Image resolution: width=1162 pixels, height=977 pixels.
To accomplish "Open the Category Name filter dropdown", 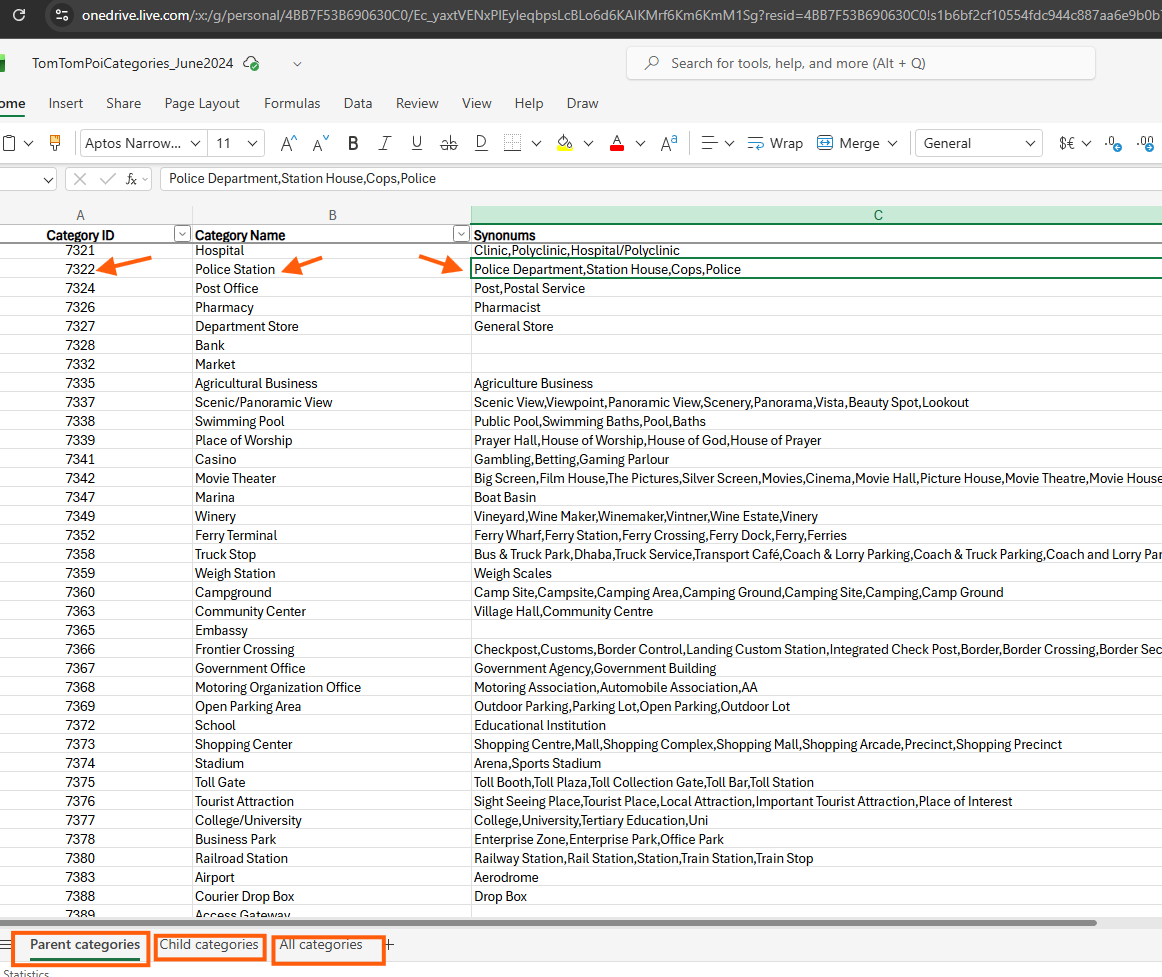I will point(461,234).
